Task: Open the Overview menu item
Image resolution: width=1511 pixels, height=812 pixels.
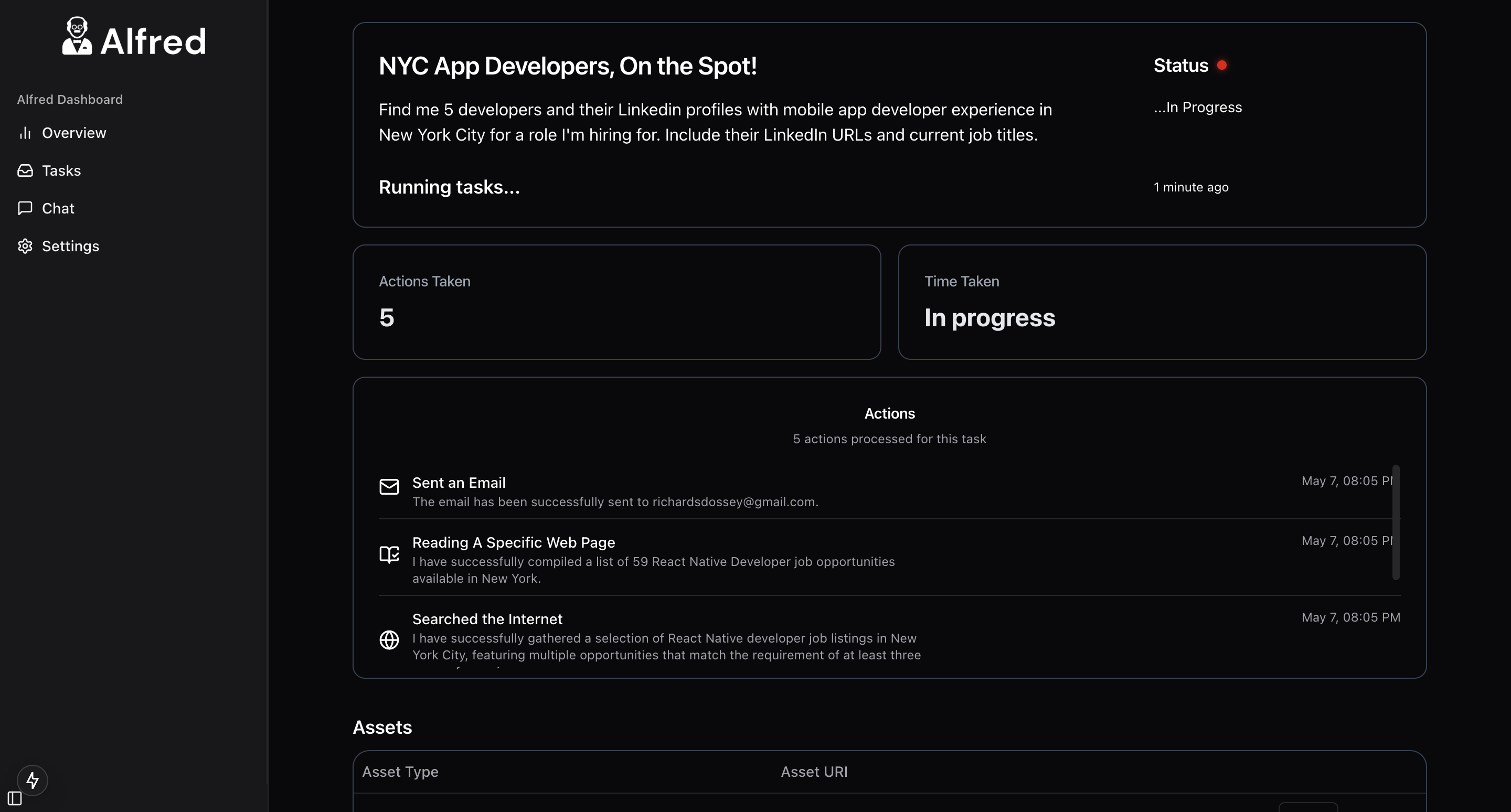Action: [74, 133]
